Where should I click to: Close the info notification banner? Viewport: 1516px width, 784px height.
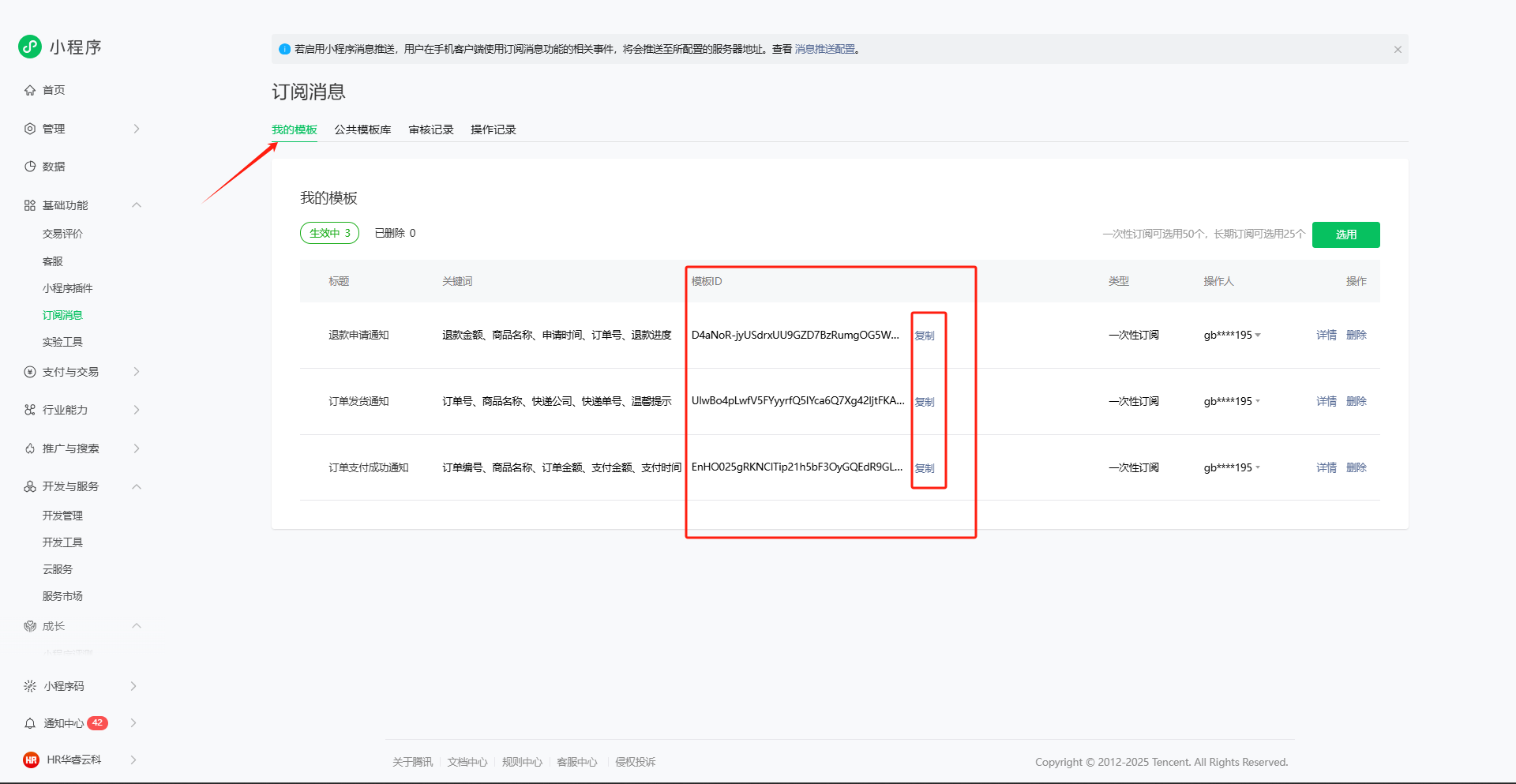pos(1398,49)
